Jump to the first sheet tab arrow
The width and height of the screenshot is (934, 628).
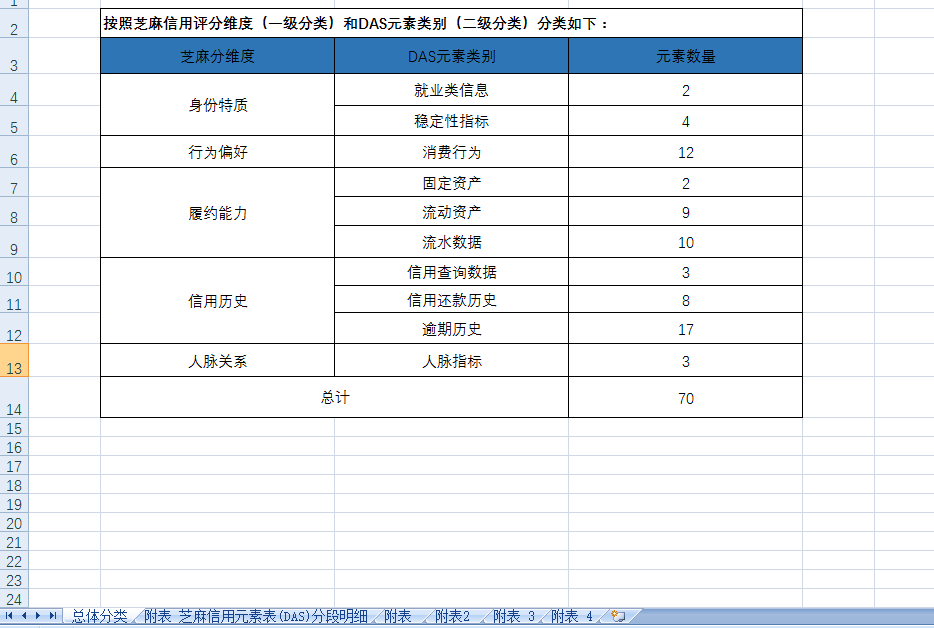[9, 615]
